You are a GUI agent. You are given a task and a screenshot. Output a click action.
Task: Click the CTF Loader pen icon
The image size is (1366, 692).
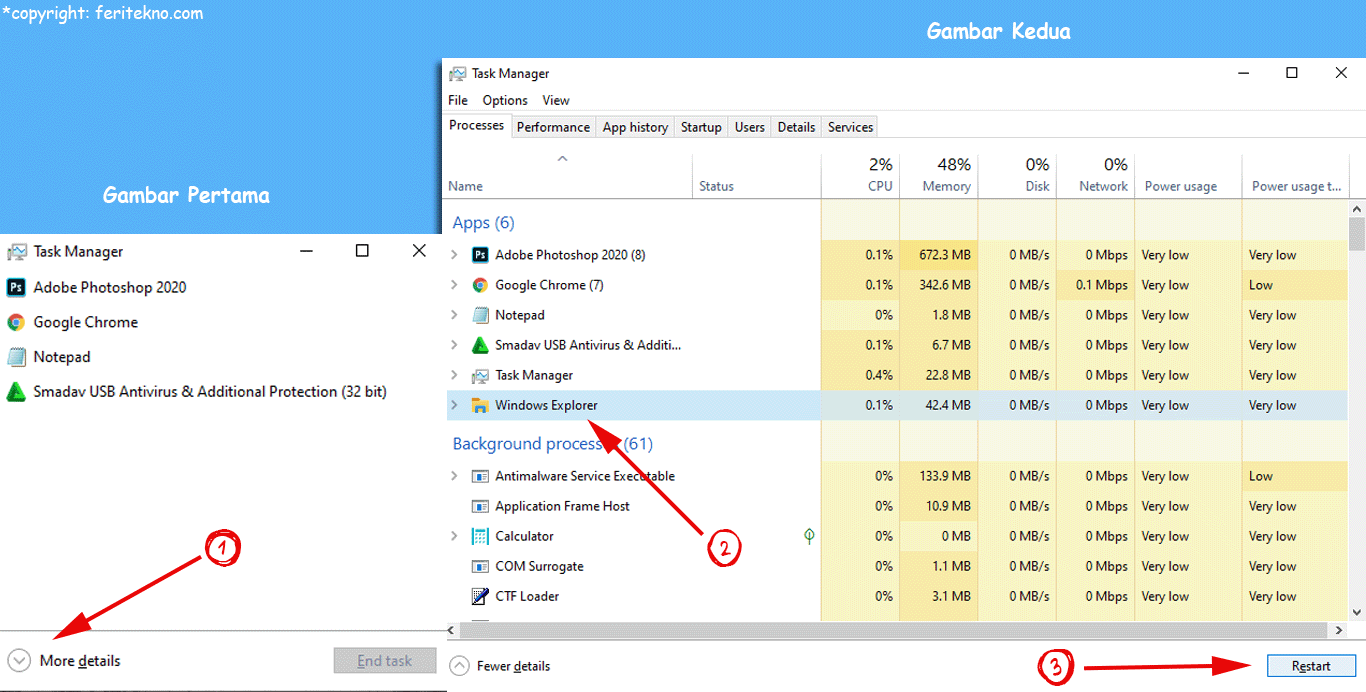click(x=480, y=596)
